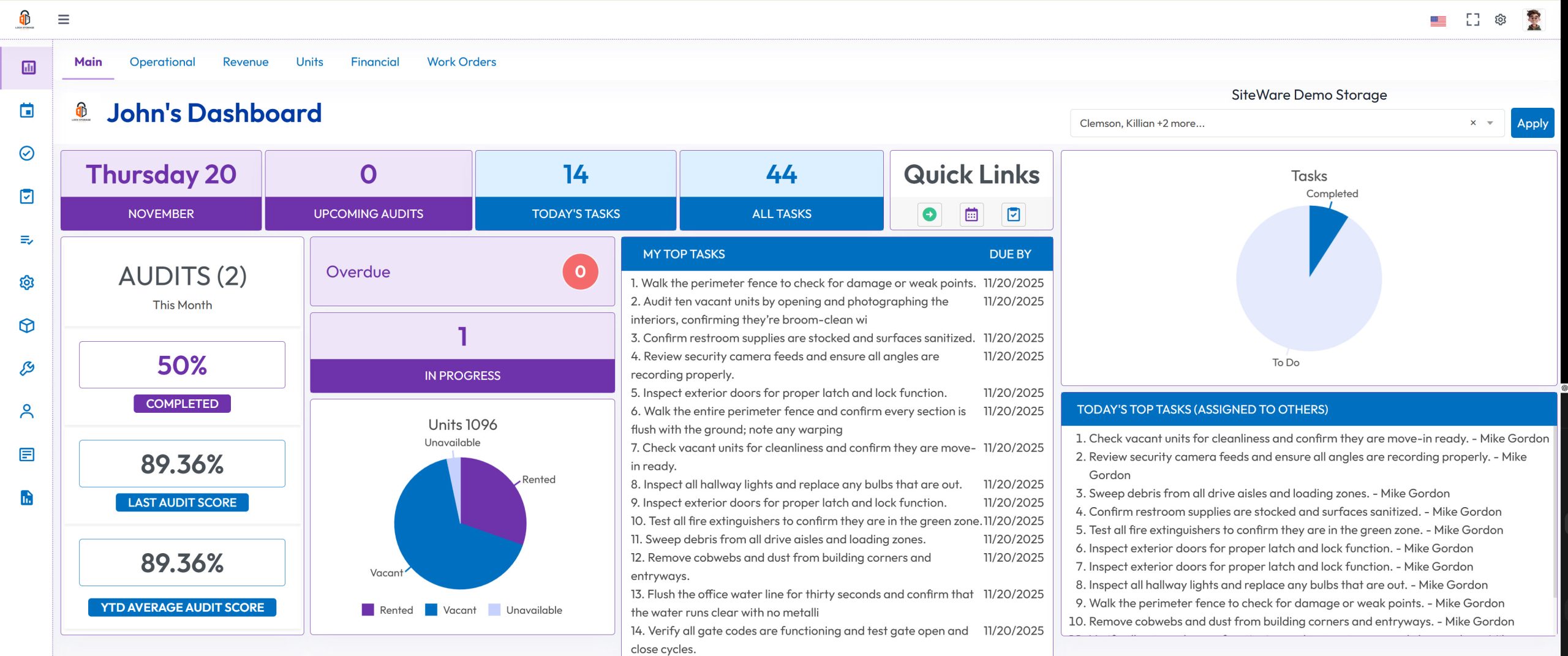
Task: Open the Today's Tasks card
Action: 576,190
